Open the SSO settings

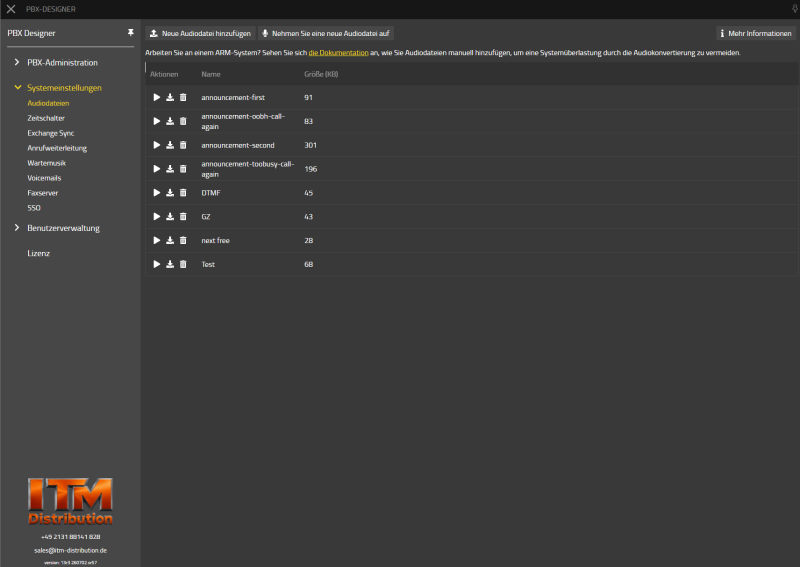34,208
